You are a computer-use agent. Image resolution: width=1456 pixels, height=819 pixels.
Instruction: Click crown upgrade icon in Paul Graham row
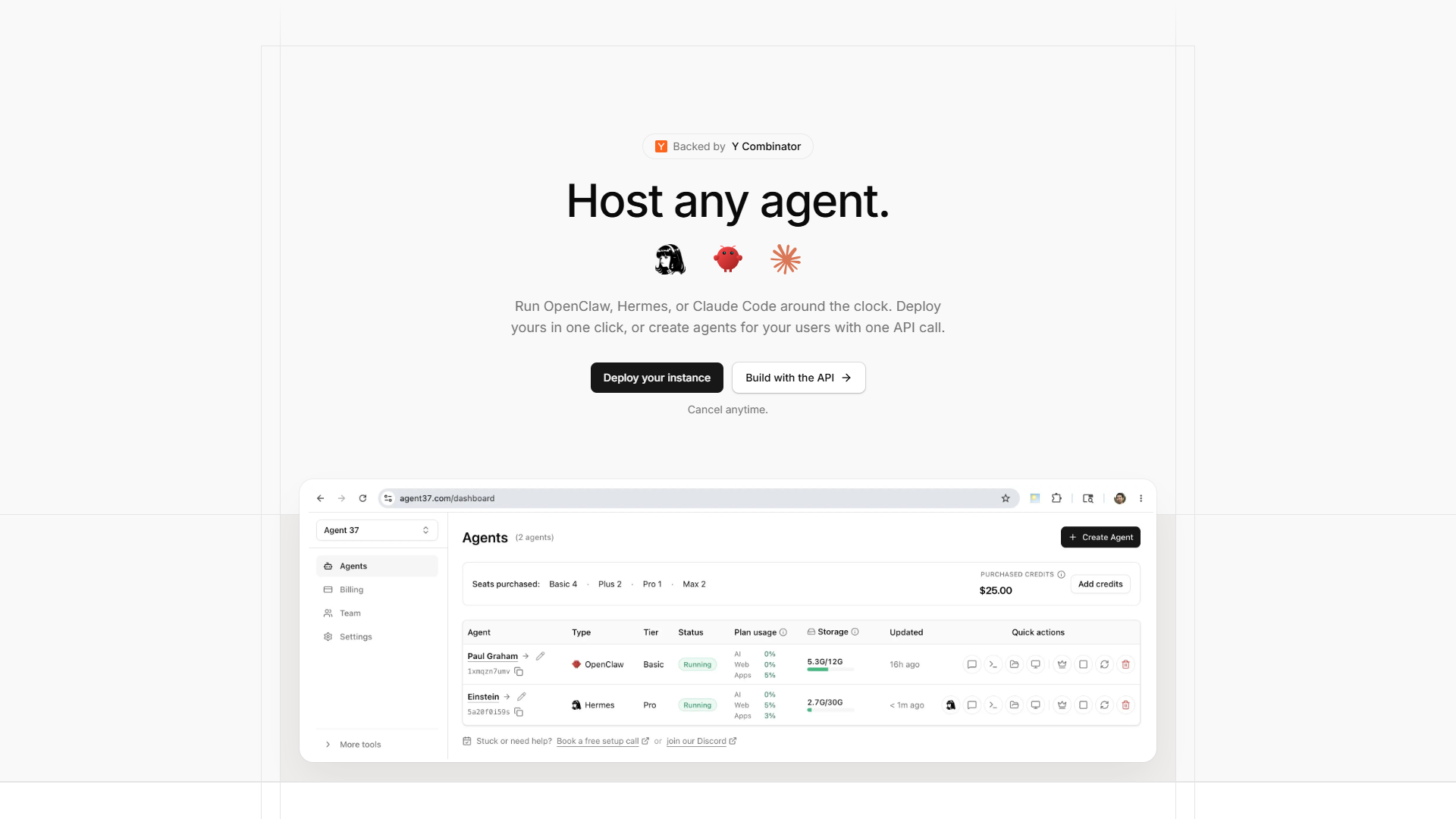1062,664
